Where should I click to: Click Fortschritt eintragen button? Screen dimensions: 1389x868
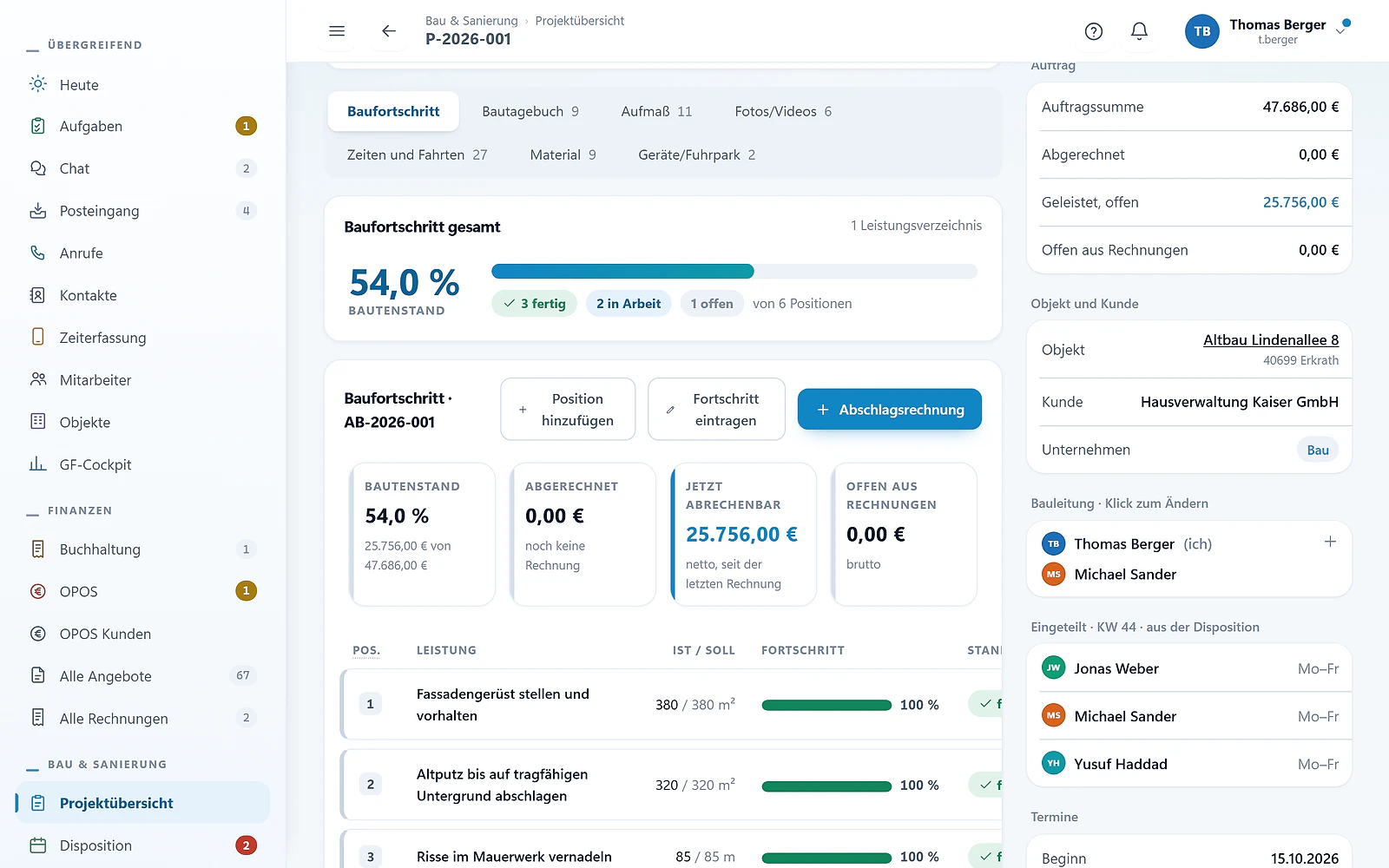point(716,409)
